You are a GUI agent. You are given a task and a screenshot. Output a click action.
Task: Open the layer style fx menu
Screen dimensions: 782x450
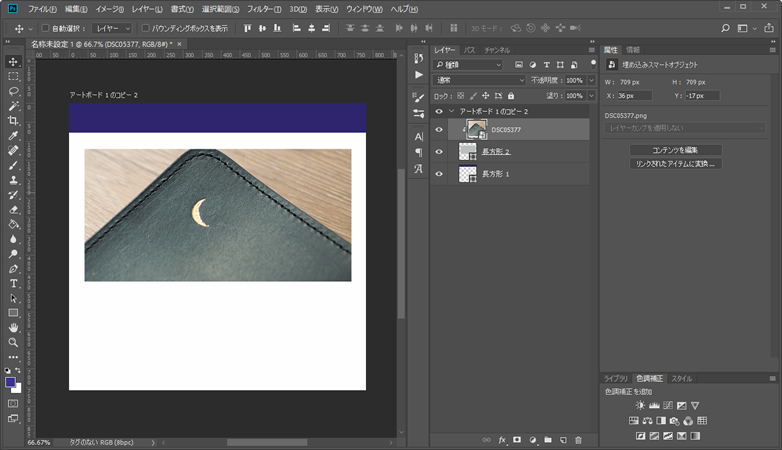pyautogui.click(x=502, y=440)
